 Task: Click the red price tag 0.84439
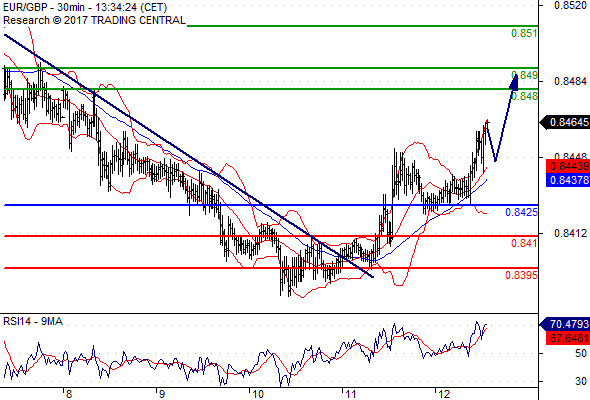(568, 166)
